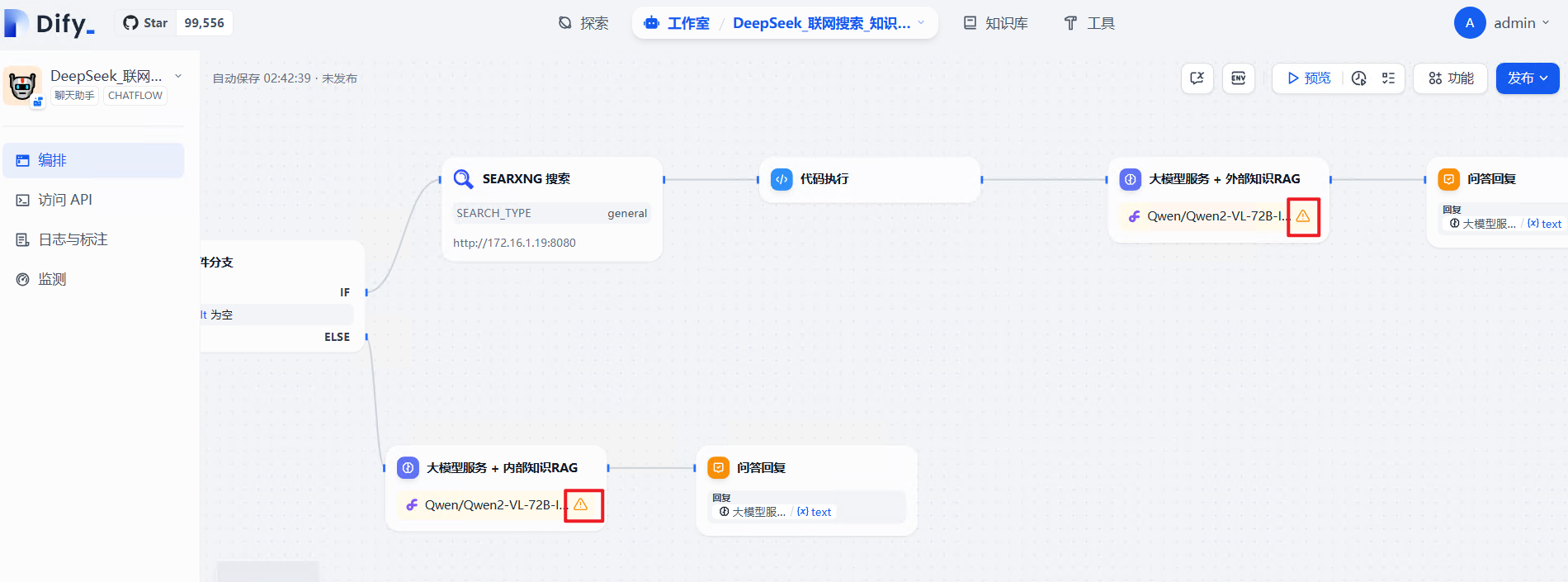Click the 监测 gauge icon

[23, 279]
